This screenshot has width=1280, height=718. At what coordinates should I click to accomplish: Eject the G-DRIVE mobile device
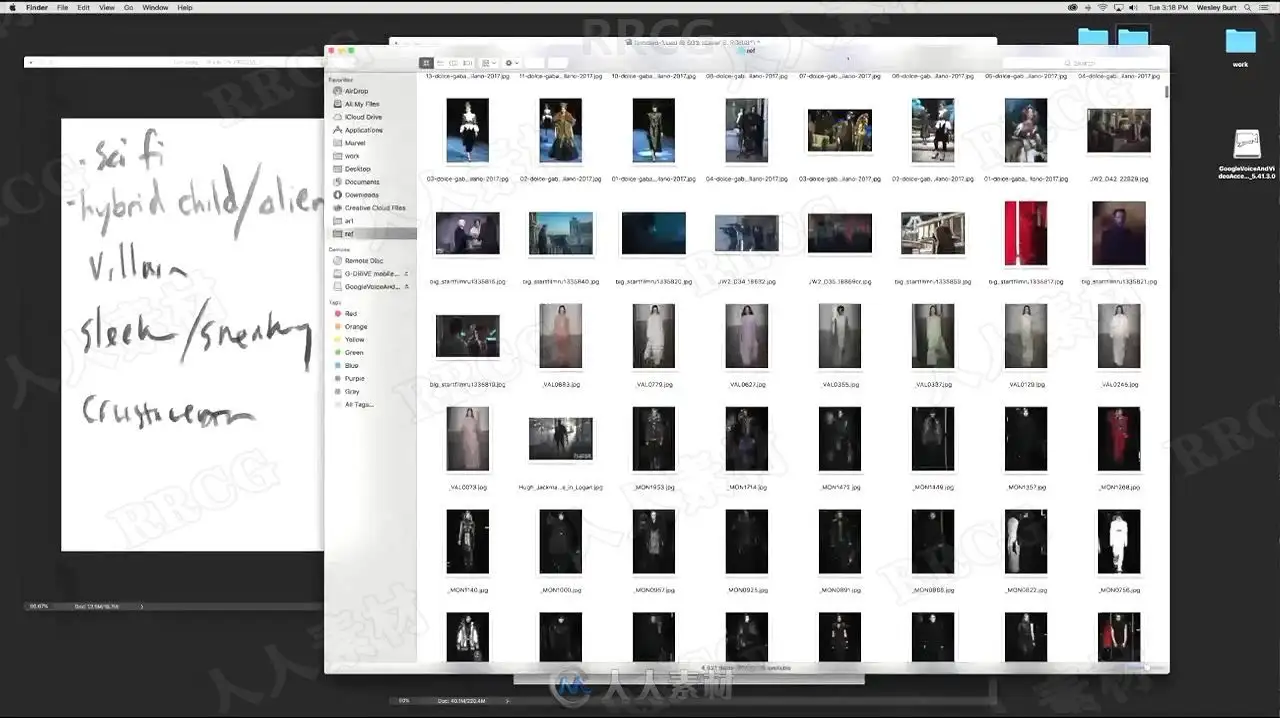[x=407, y=273]
